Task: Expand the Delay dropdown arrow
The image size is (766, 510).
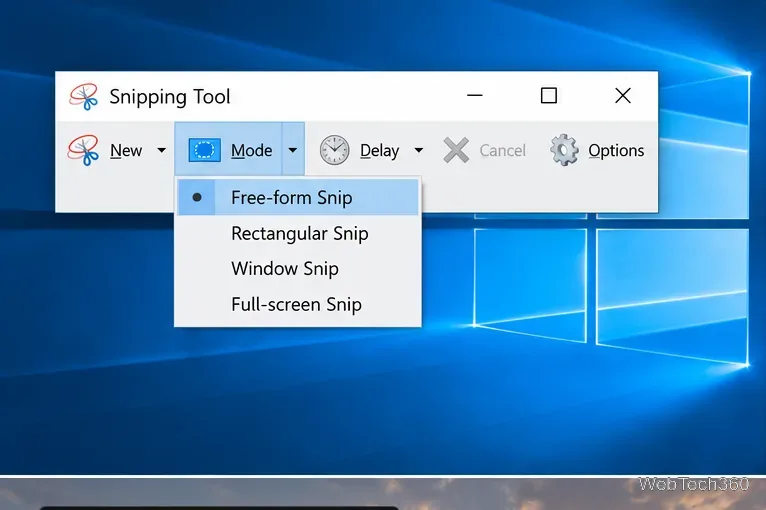Action: coord(419,150)
